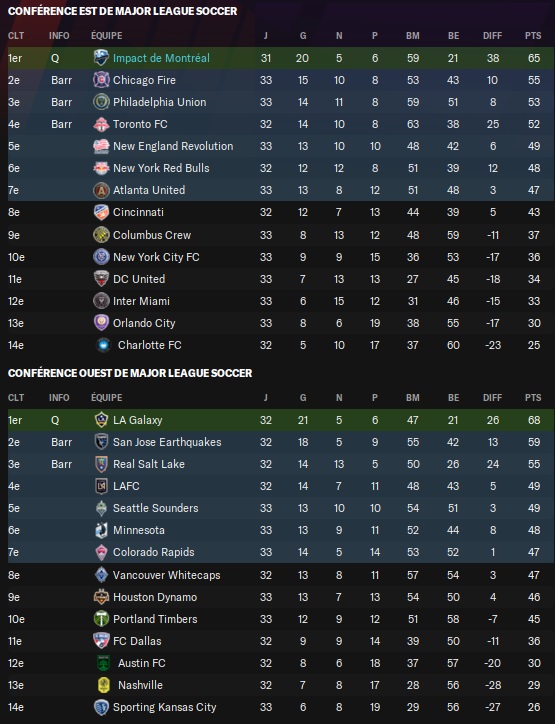This screenshot has width=555, height=724.
Task: Open the Orlando City team icon
Action: (101, 323)
